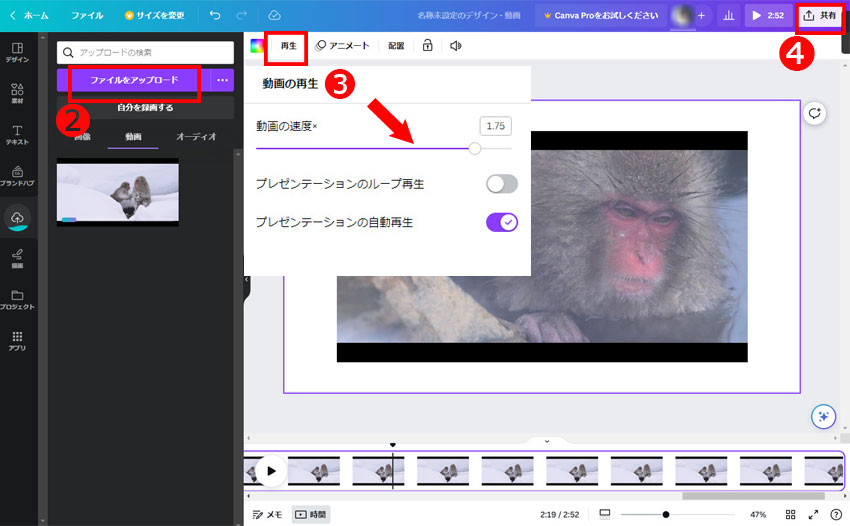The image size is (850, 526).
Task: Collapse the timeline using chevron handle
Action: 546,441
